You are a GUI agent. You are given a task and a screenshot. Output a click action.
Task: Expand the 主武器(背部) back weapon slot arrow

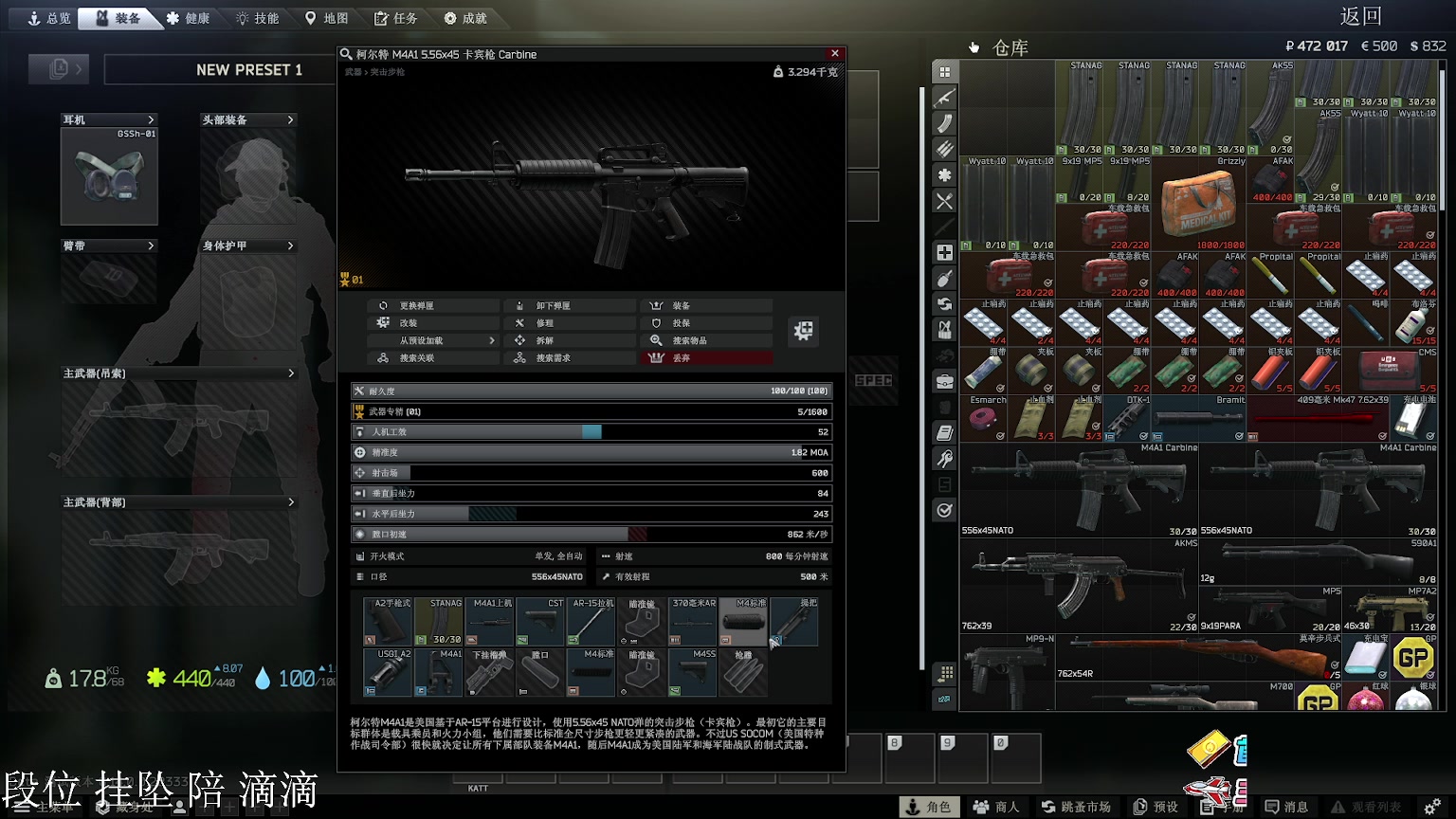(x=290, y=502)
